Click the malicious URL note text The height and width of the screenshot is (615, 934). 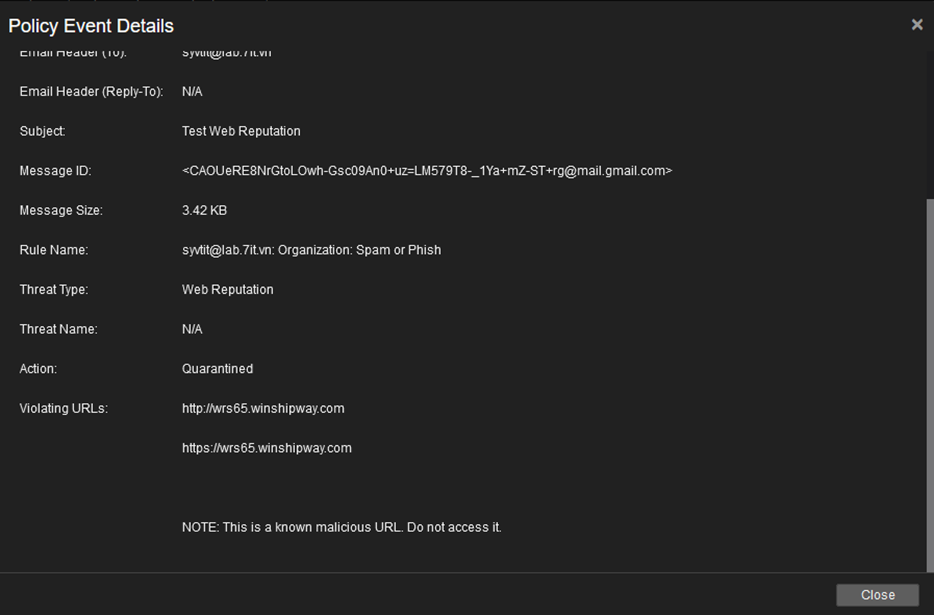coord(342,527)
